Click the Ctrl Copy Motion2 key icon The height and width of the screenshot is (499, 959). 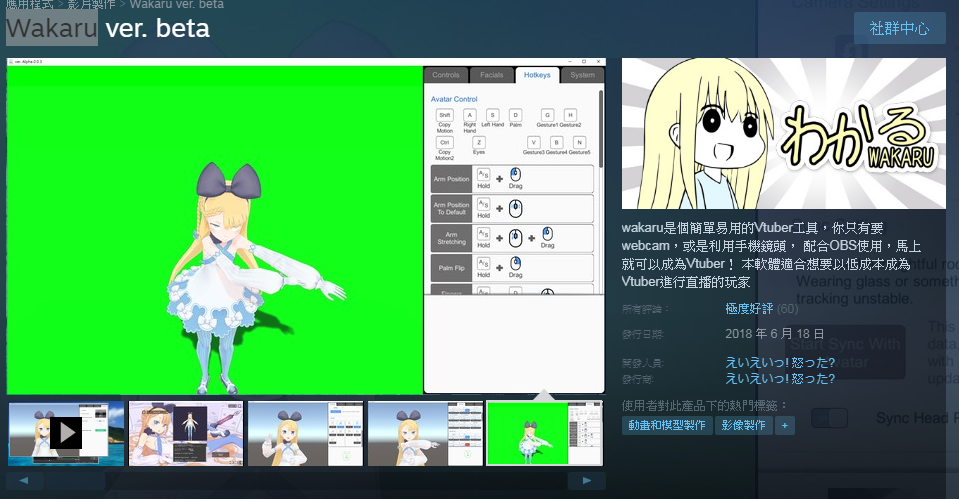445,142
